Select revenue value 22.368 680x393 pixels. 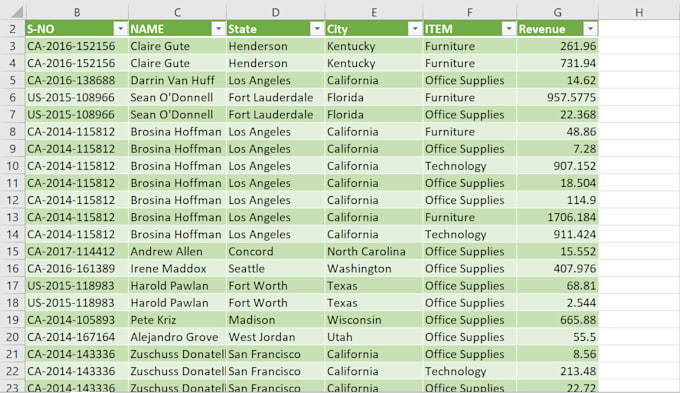(x=558, y=115)
